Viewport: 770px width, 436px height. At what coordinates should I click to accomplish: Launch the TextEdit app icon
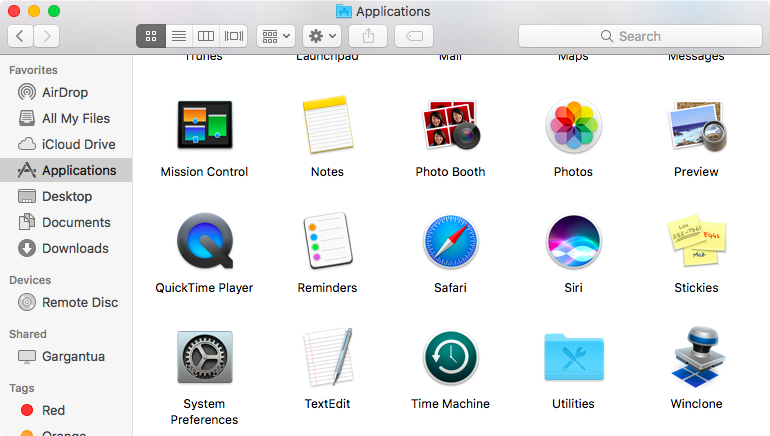(328, 357)
